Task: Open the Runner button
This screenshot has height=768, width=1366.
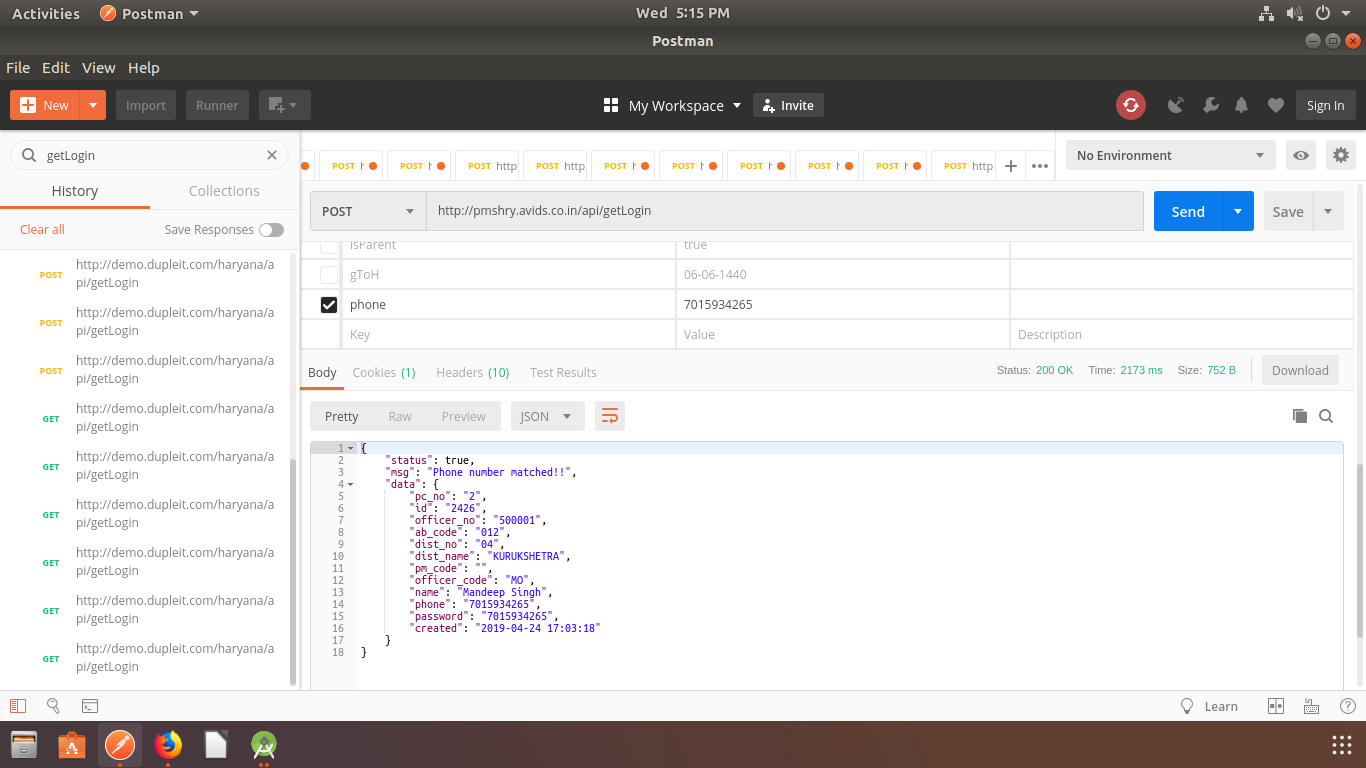Action: click(x=217, y=105)
